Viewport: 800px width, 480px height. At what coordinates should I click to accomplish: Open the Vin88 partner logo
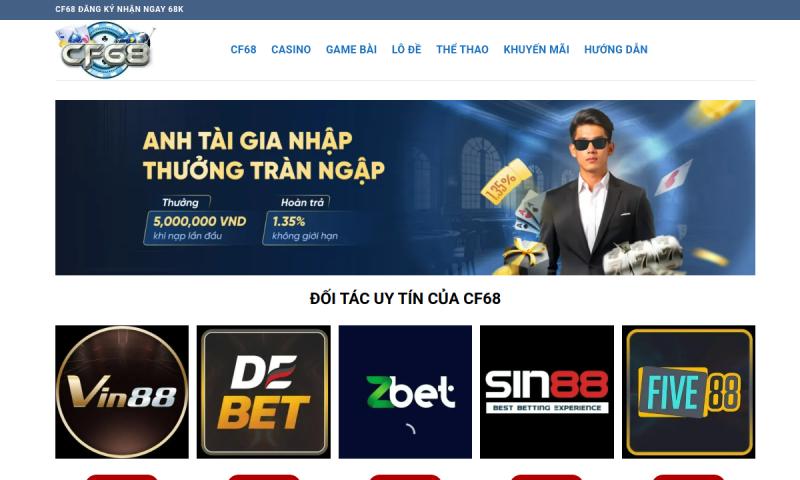coord(122,392)
